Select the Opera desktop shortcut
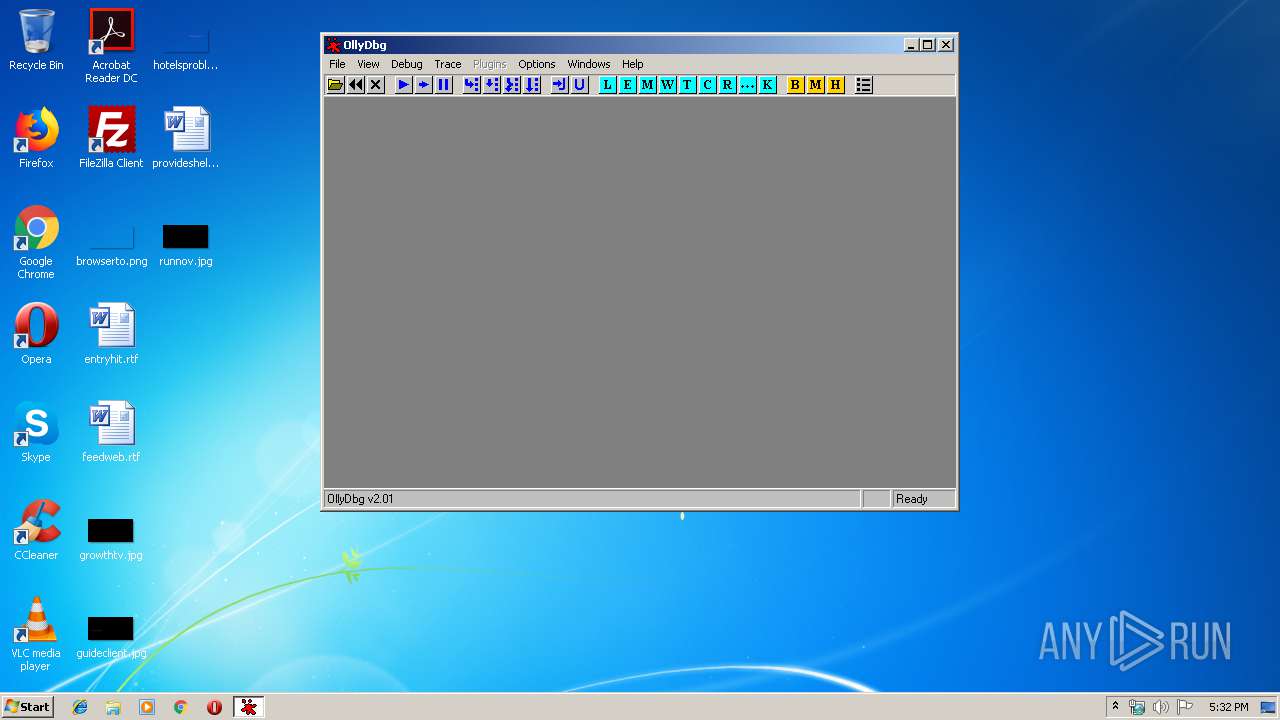This screenshot has height=720, width=1280. pyautogui.click(x=36, y=334)
